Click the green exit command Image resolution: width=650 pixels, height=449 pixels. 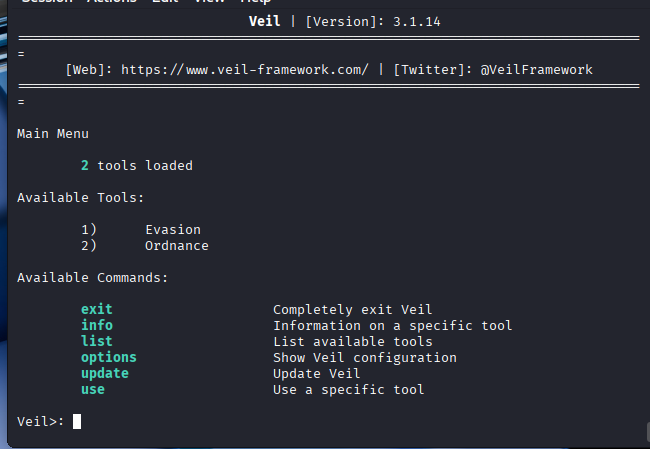point(97,310)
